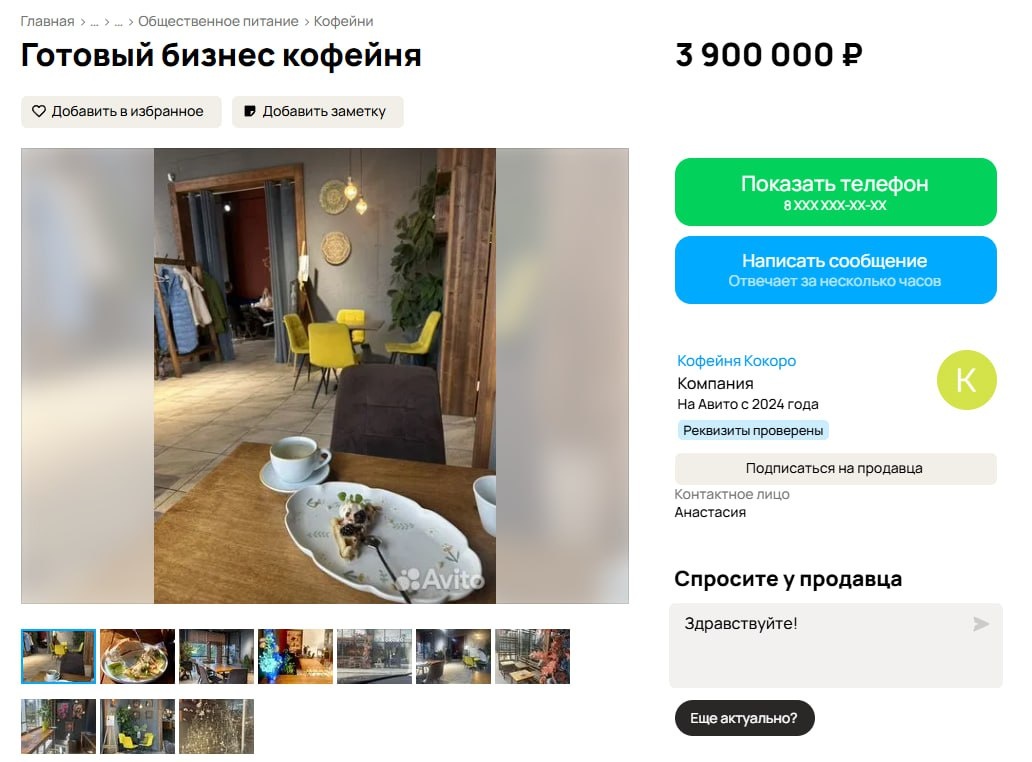Focus the Здравствуйте! message field
The width and height of the screenshot is (1032, 762).
[x=835, y=646]
